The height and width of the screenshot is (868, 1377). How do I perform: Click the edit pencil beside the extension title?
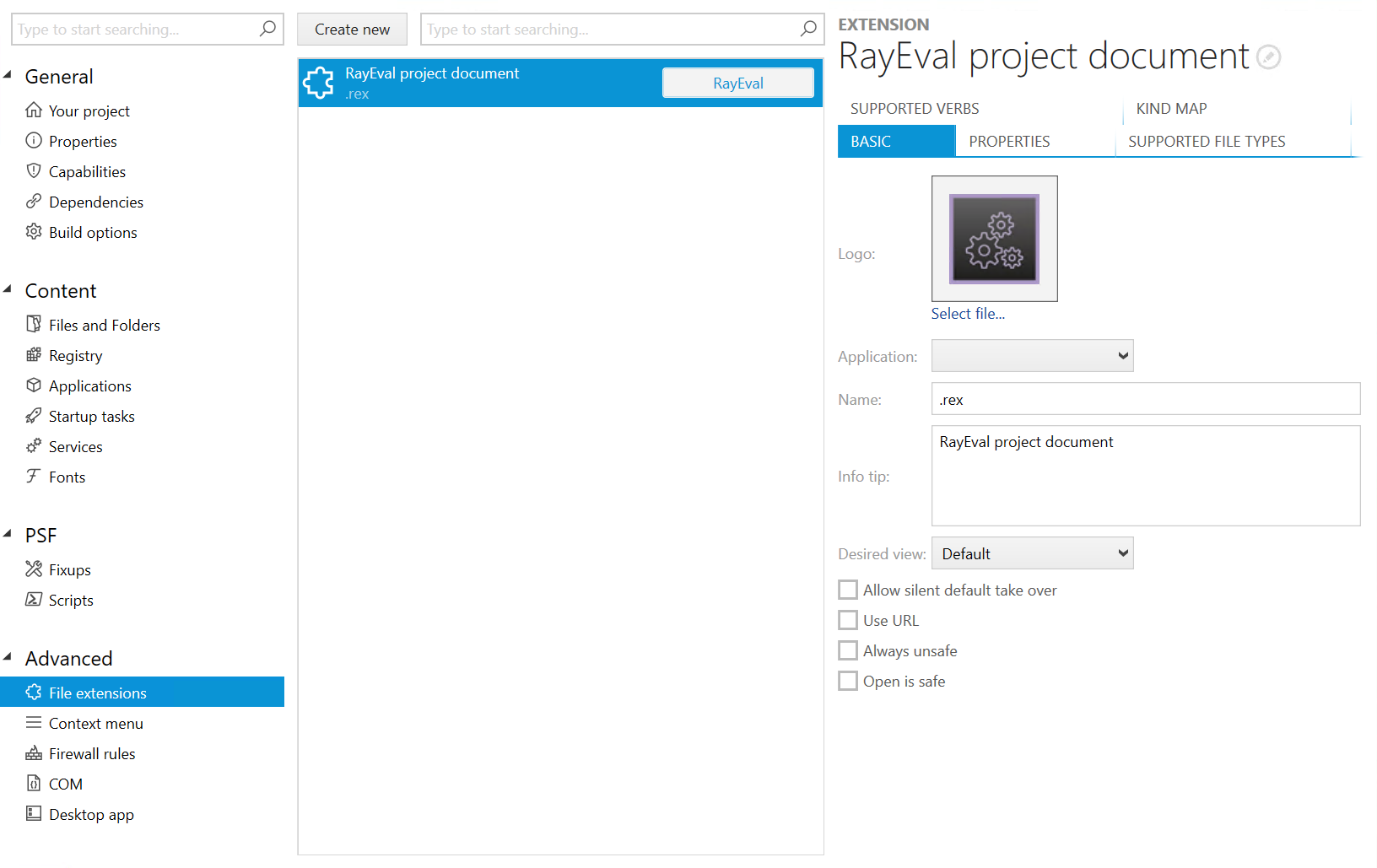(x=1269, y=57)
